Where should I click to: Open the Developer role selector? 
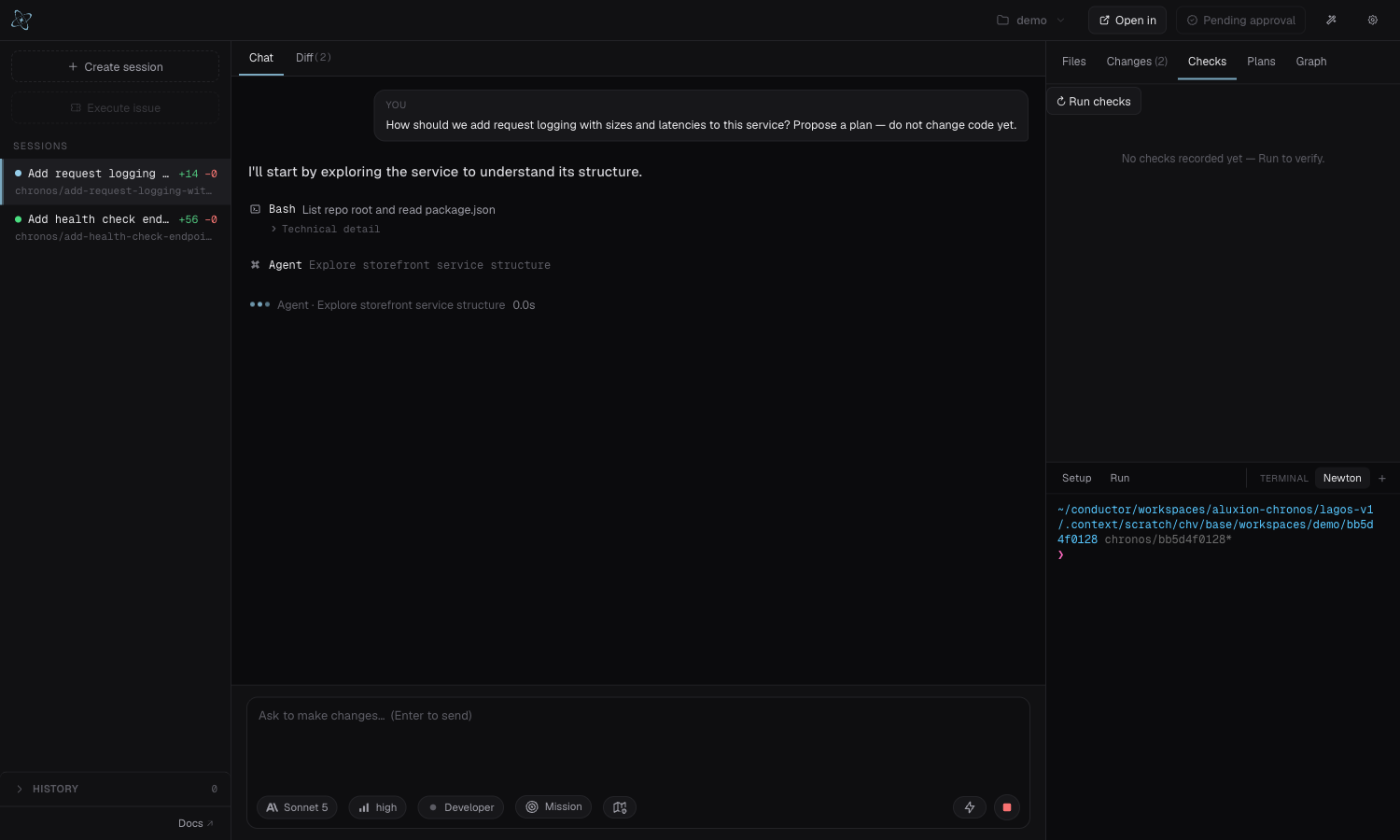coord(461,807)
